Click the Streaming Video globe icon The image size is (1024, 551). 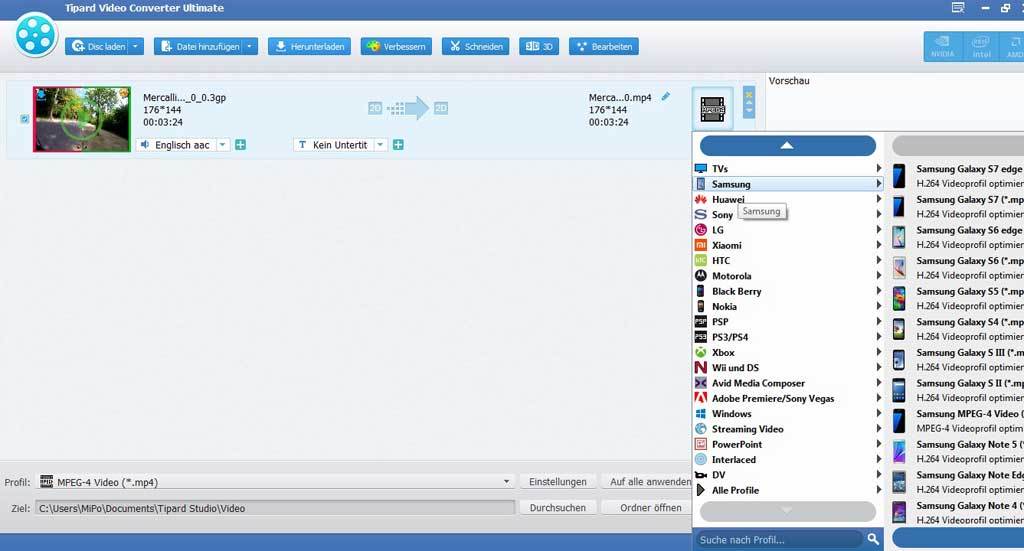click(x=701, y=429)
